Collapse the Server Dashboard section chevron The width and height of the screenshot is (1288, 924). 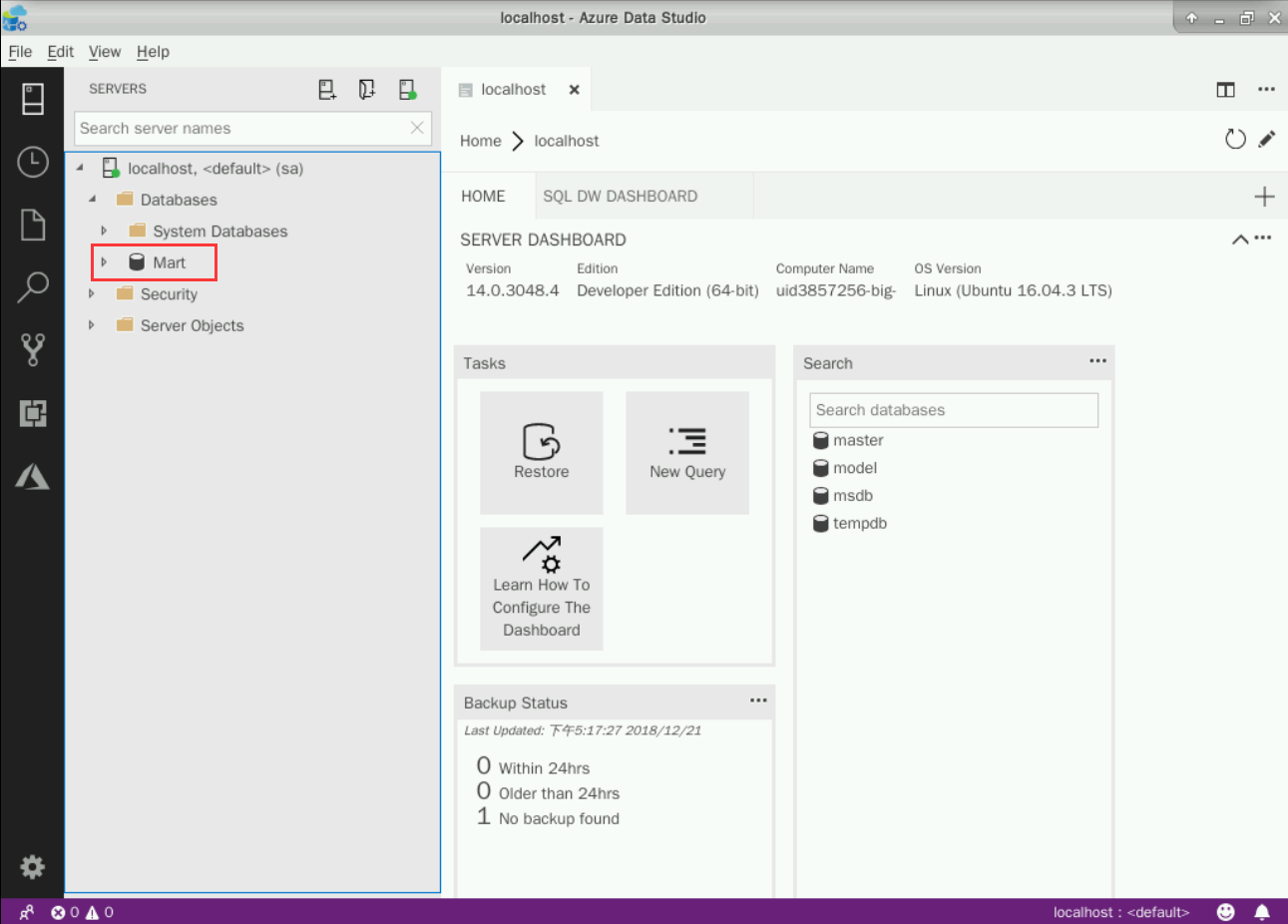point(1239,239)
